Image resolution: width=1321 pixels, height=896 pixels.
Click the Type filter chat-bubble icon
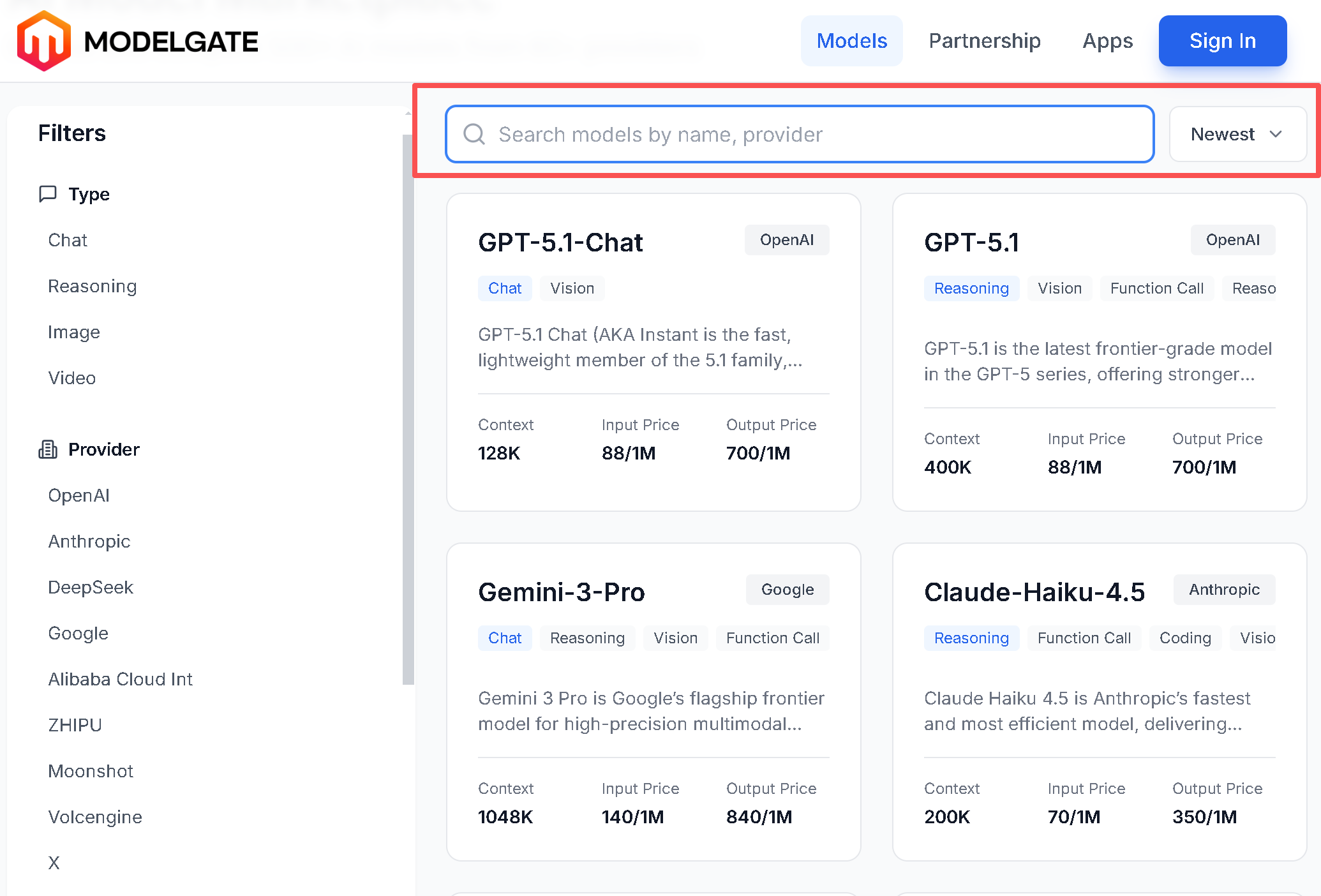48,194
